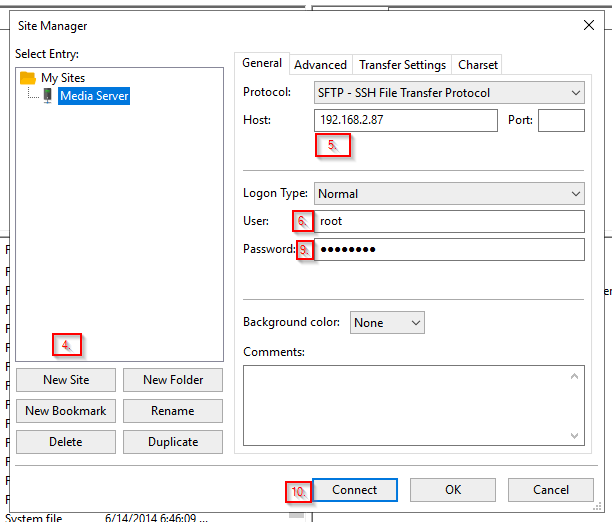Click the Cancel button
612x522 pixels.
551,490
